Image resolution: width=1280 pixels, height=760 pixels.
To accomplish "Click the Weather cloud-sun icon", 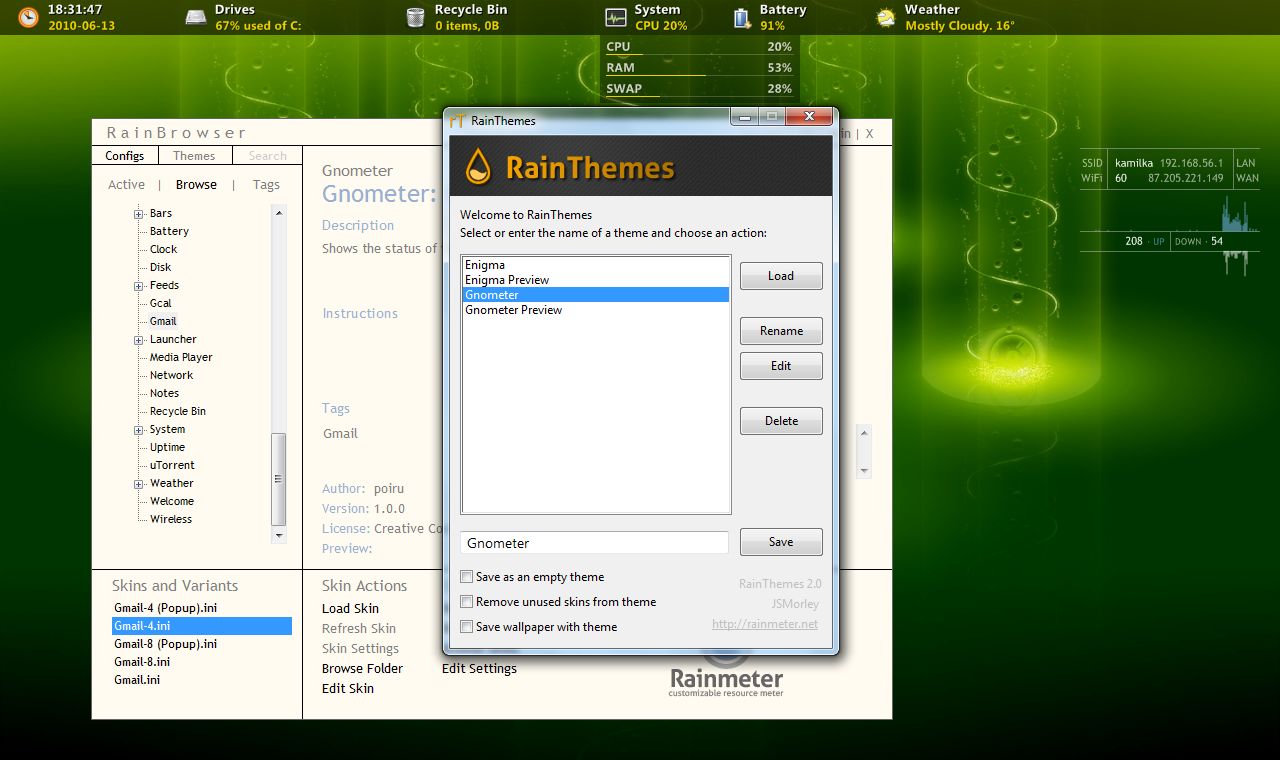I will click(x=886, y=17).
